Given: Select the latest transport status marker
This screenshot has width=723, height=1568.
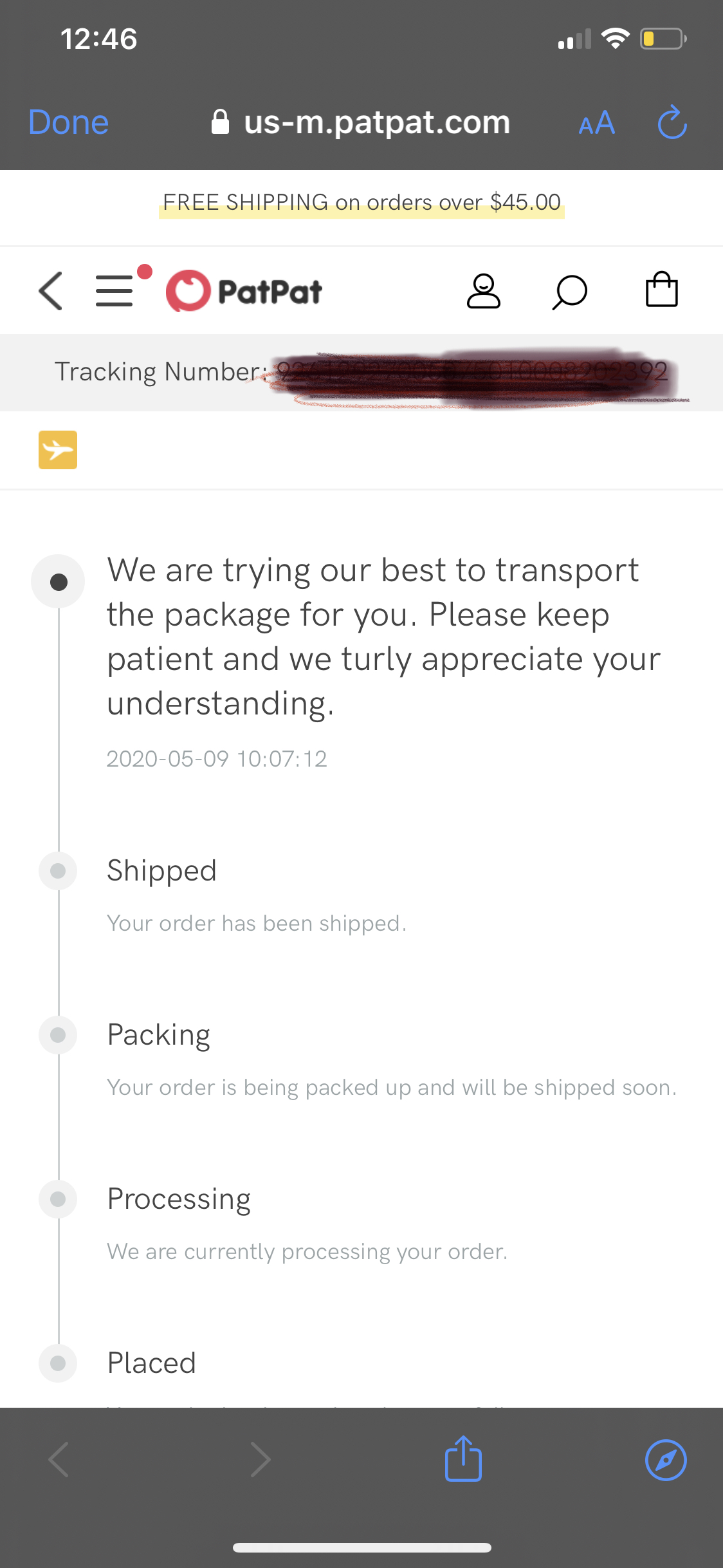Looking at the screenshot, I should pyautogui.click(x=59, y=582).
